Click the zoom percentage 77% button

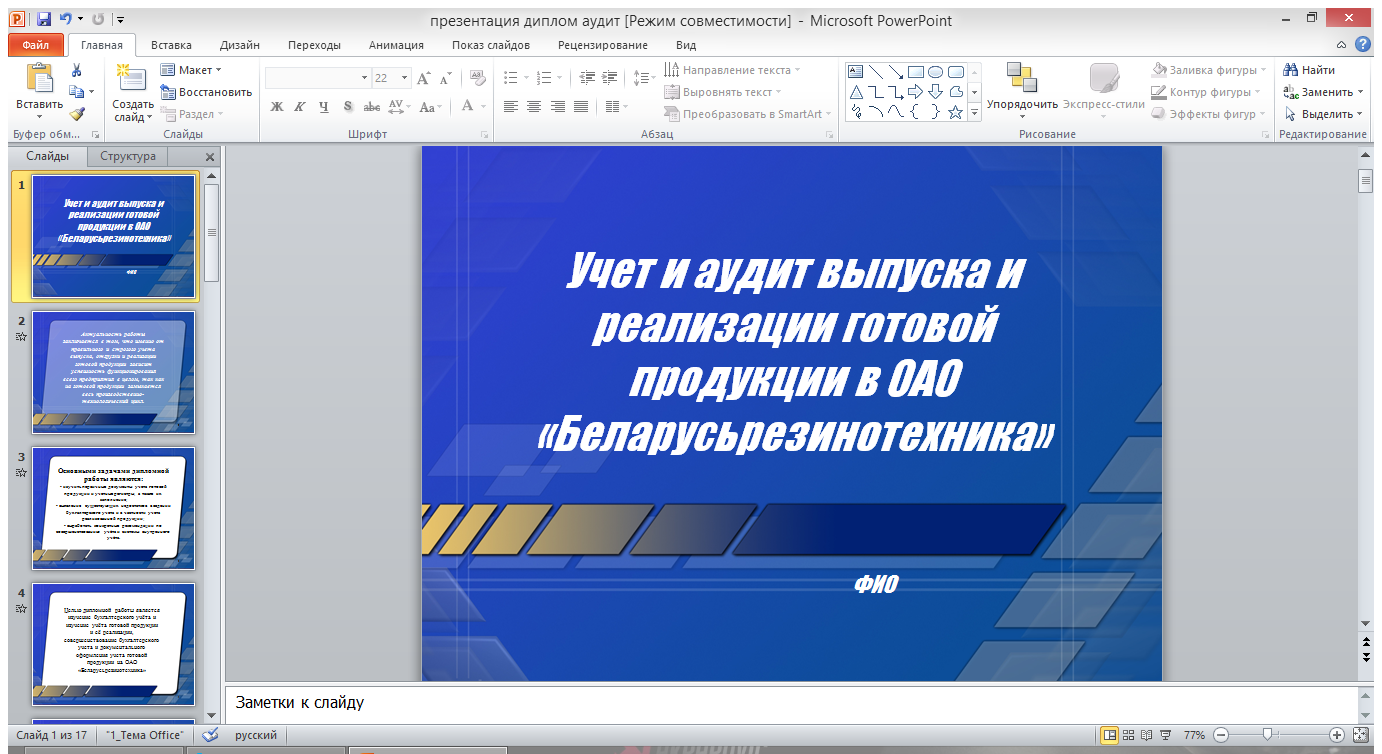tap(1194, 735)
